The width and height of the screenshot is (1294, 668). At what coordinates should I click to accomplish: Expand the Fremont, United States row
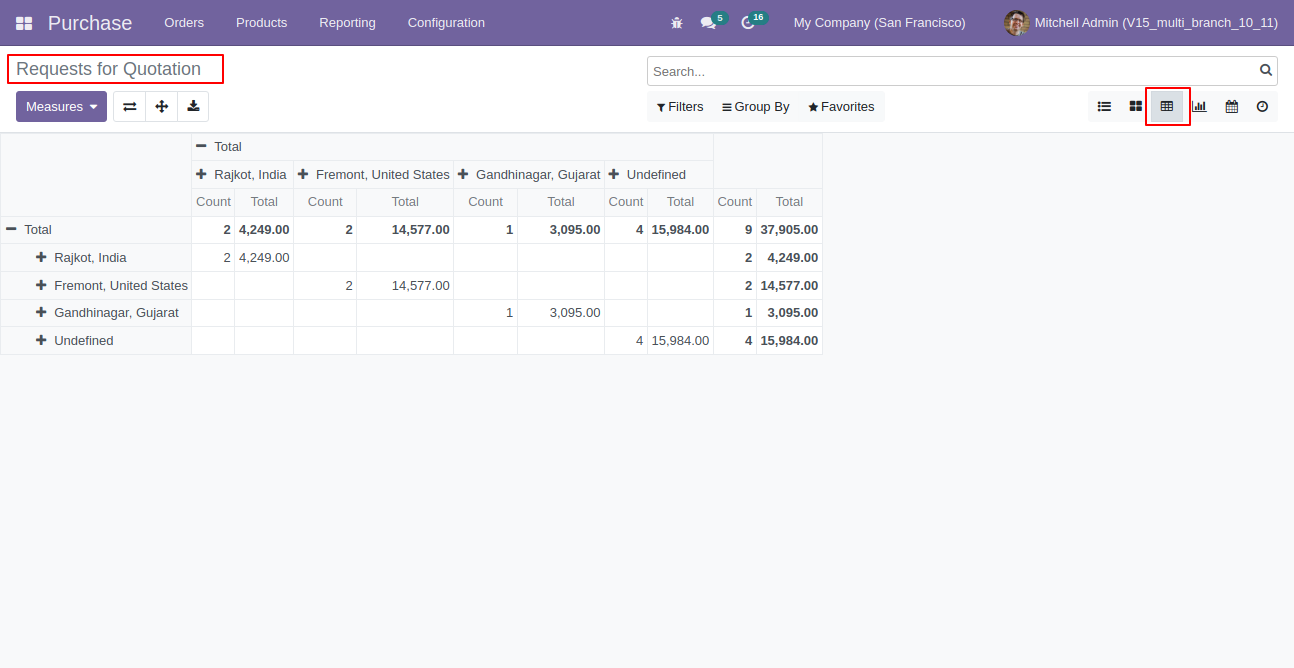(96, 286)
